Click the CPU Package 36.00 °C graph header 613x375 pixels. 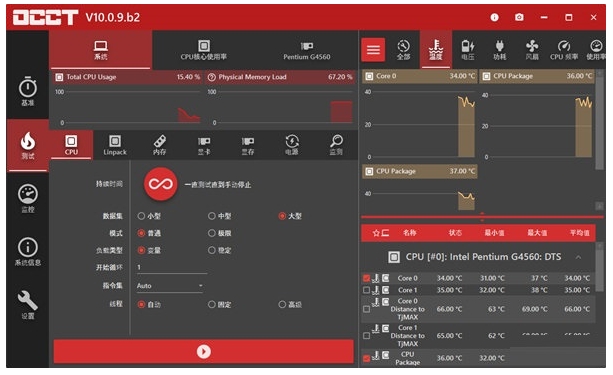tap(537, 76)
